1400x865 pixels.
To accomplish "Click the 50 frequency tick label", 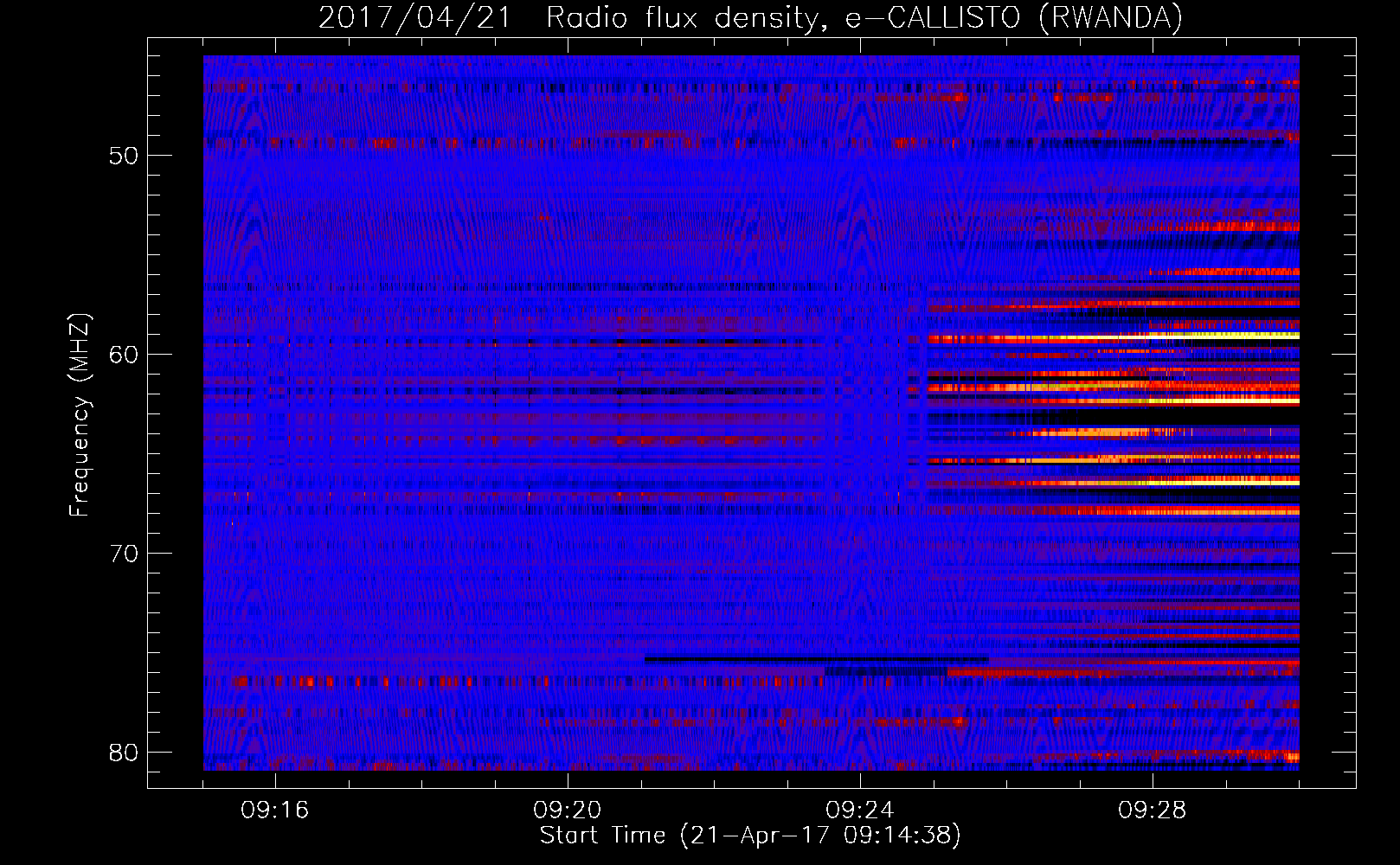I will (x=124, y=156).
